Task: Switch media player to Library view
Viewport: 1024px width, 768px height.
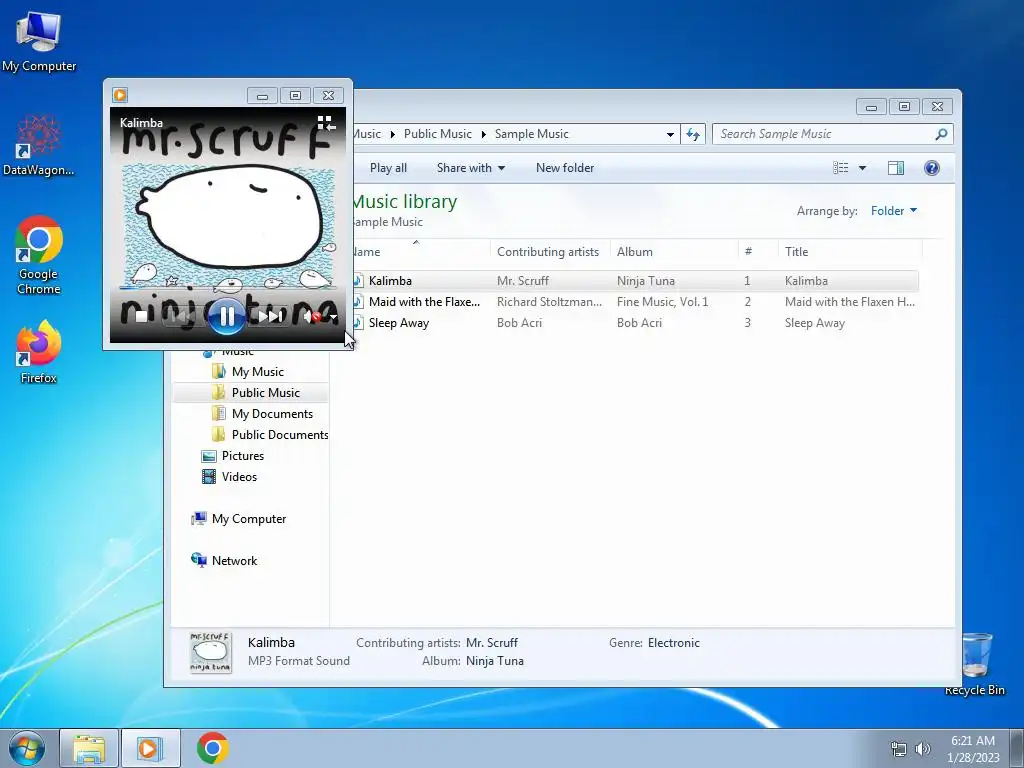Action: click(326, 123)
